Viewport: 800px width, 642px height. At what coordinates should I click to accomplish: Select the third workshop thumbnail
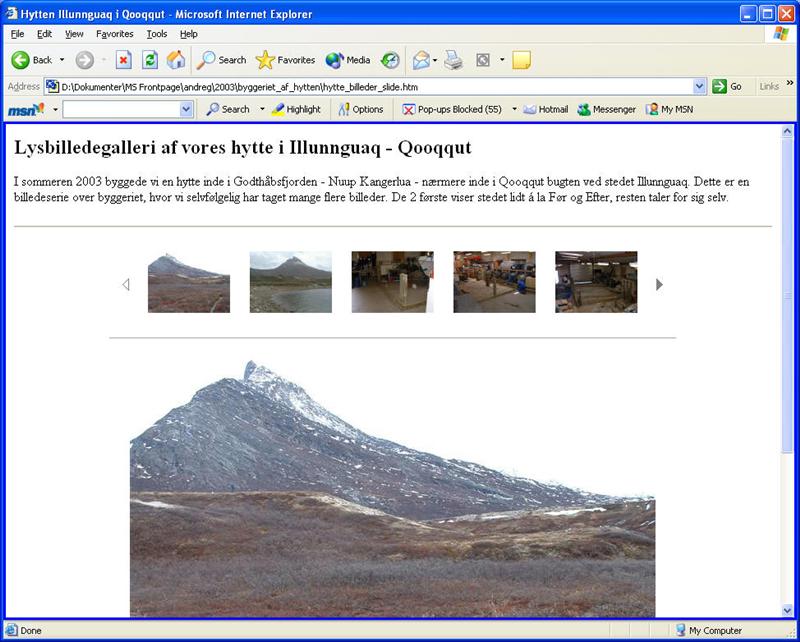pos(392,282)
